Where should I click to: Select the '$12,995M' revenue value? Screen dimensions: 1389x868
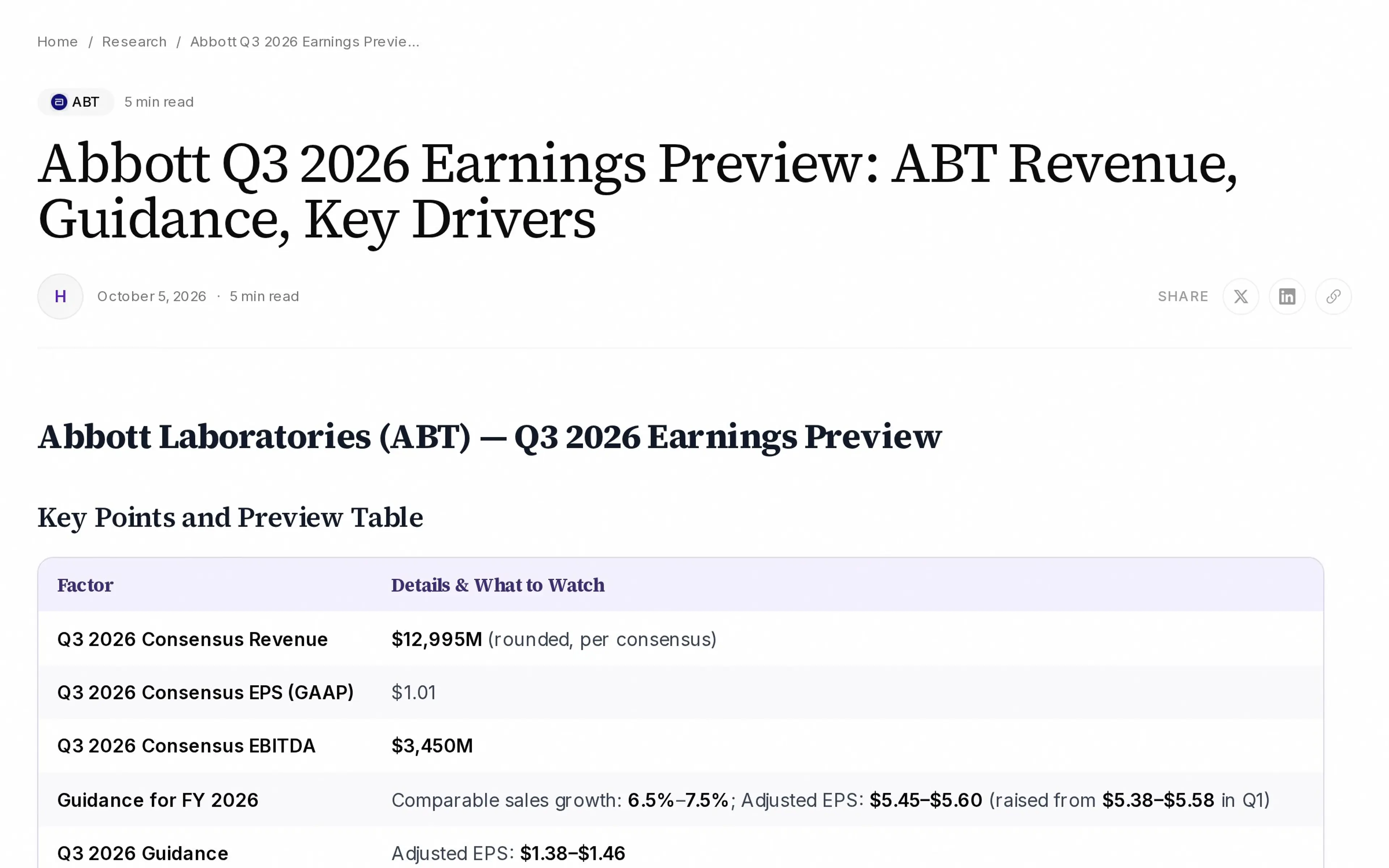coord(437,639)
